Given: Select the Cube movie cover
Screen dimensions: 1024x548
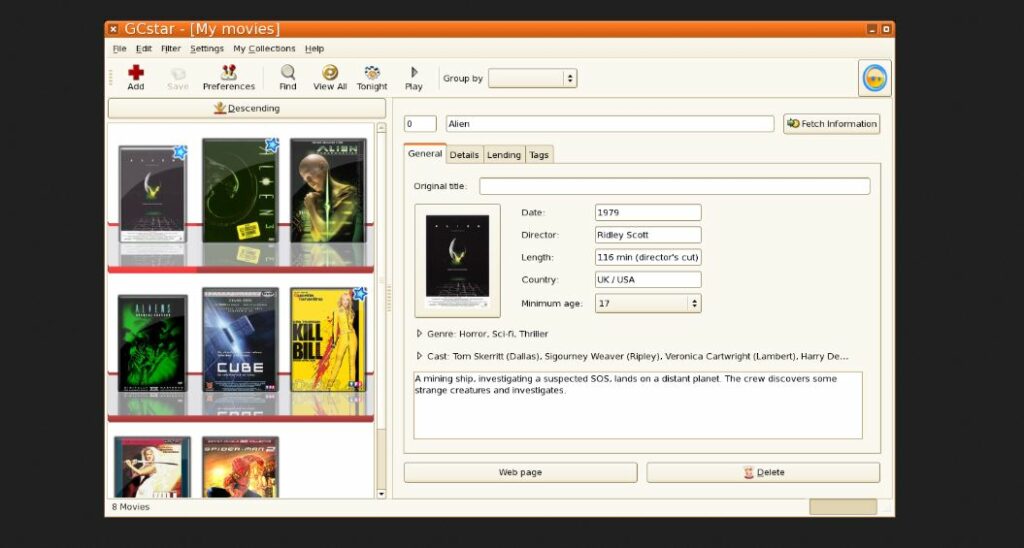Looking at the screenshot, I should (240, 340).
